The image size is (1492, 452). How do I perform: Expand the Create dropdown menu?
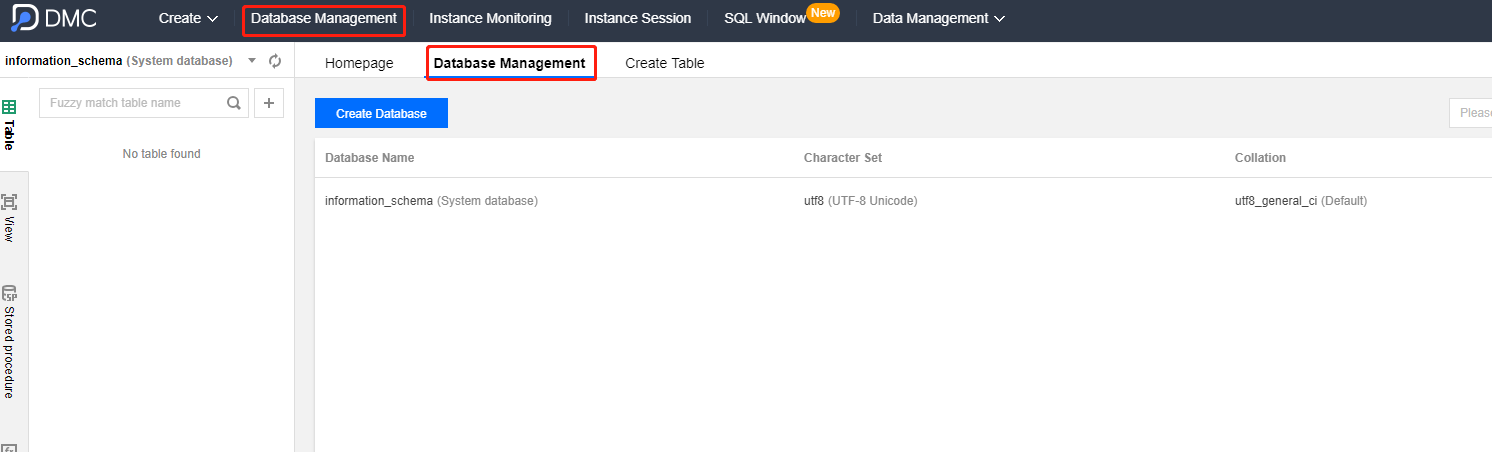tap(188, 18)
